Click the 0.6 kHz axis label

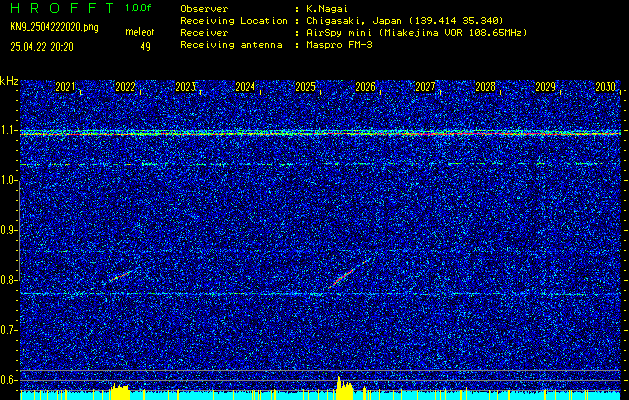point(7,380)
